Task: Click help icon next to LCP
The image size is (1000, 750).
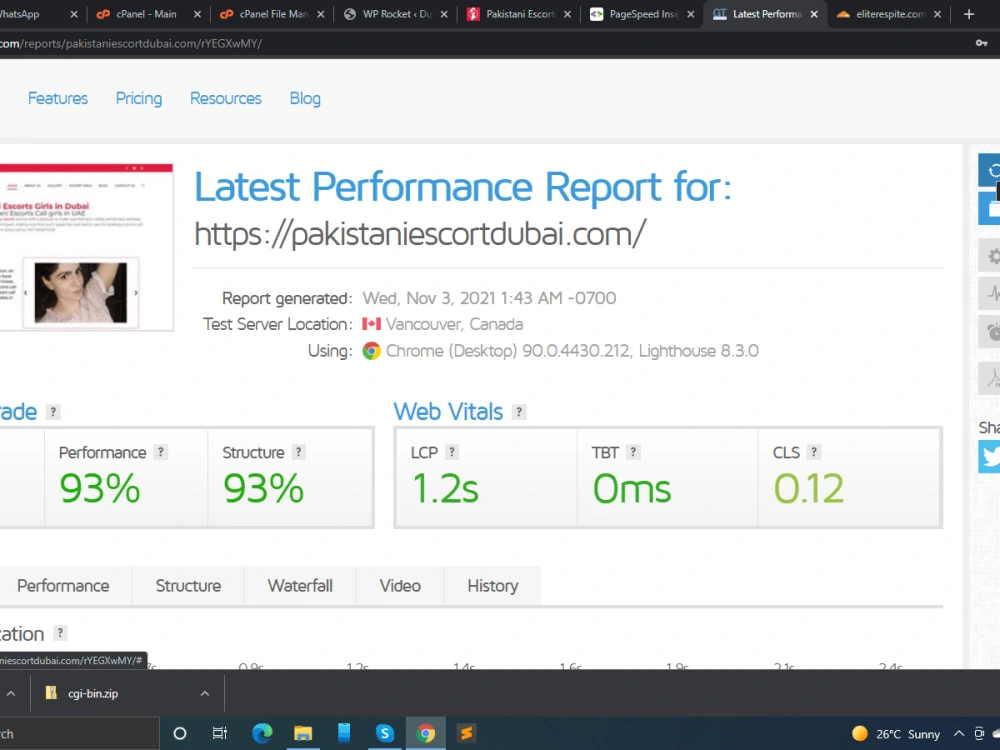Action: (452, 452)
